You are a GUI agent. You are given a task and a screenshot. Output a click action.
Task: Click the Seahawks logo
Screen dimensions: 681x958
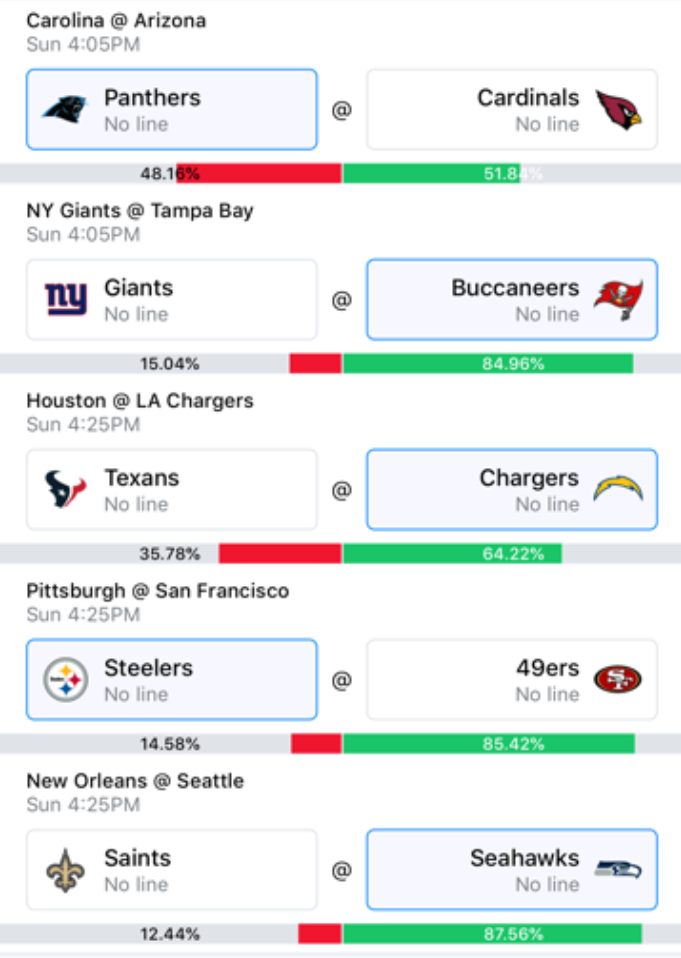618,869
